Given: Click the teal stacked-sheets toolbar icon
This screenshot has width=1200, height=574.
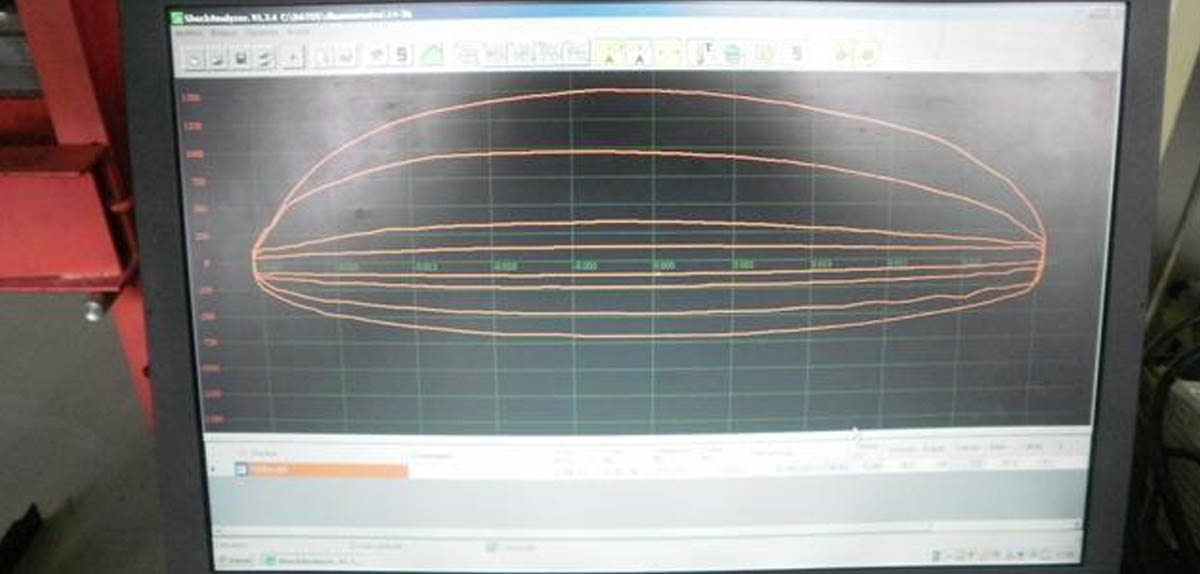Looking at the screenshot, I should pyautogui.click(x=732, y=55).
